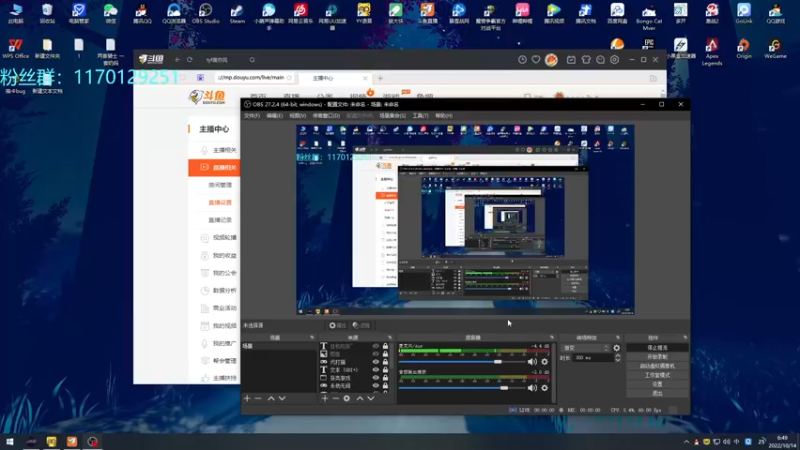The image size is (800, 450).
Task: Toggle eye visibility of the image source
Action: coord(376,354)
